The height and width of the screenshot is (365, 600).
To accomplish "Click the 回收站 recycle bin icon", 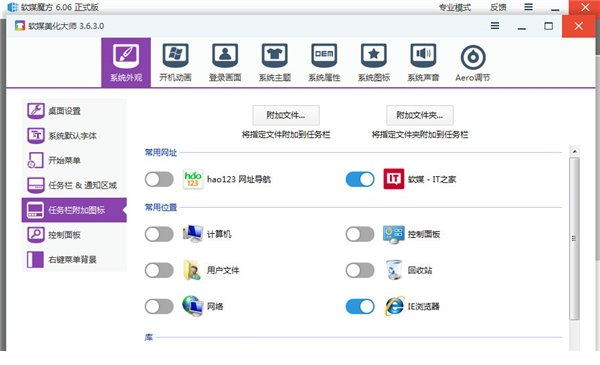I will point(394,270).
